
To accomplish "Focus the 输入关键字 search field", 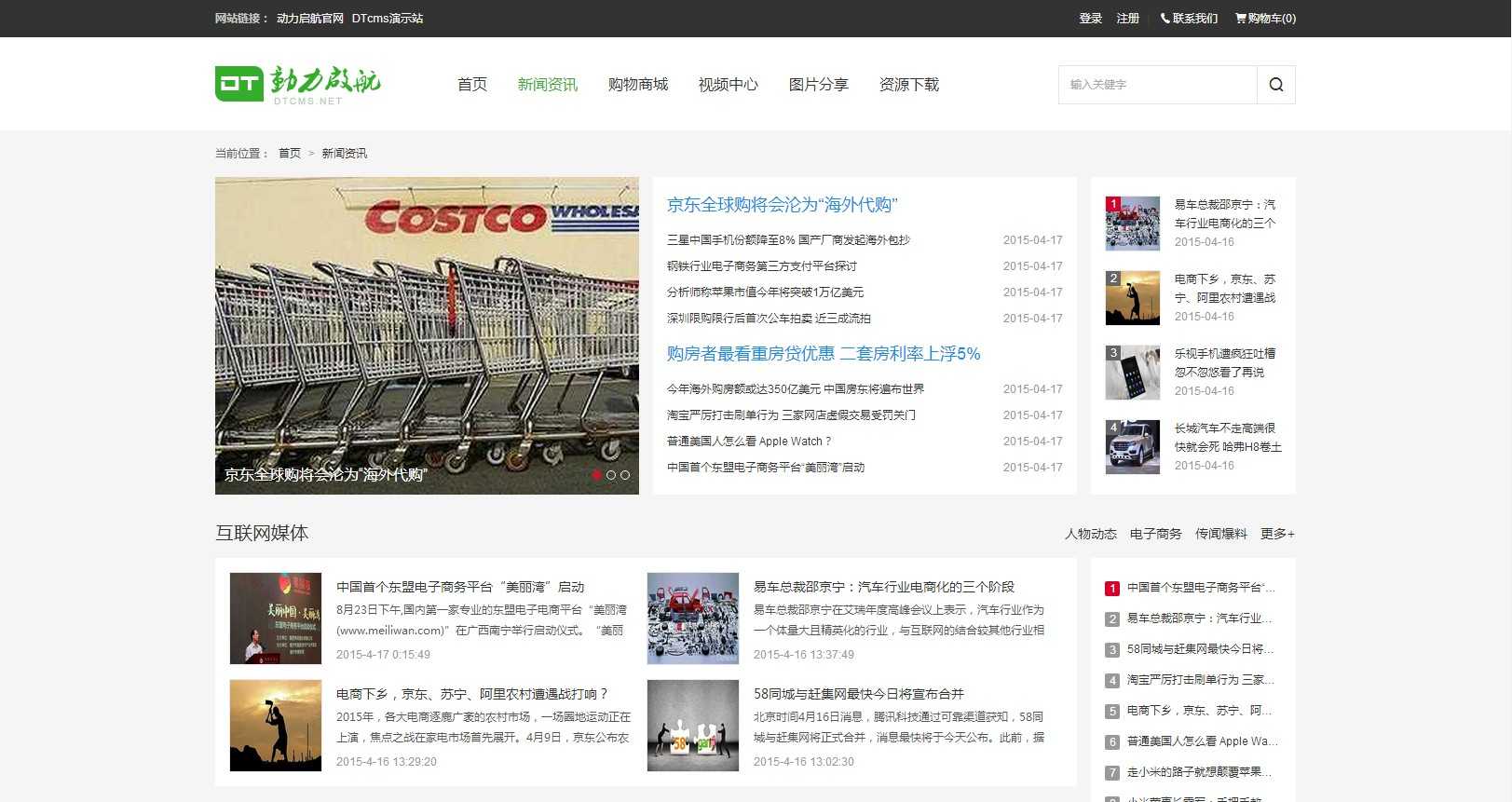I will point(1158,85).
